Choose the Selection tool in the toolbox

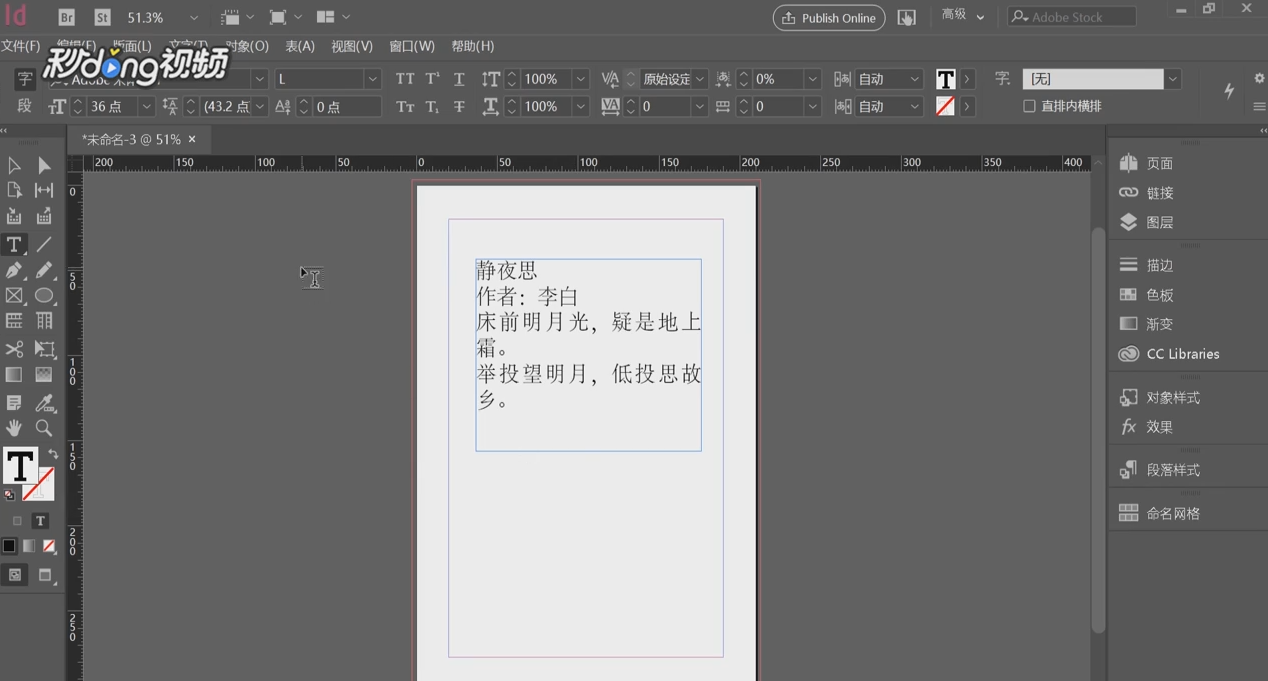tap(14, 166)
